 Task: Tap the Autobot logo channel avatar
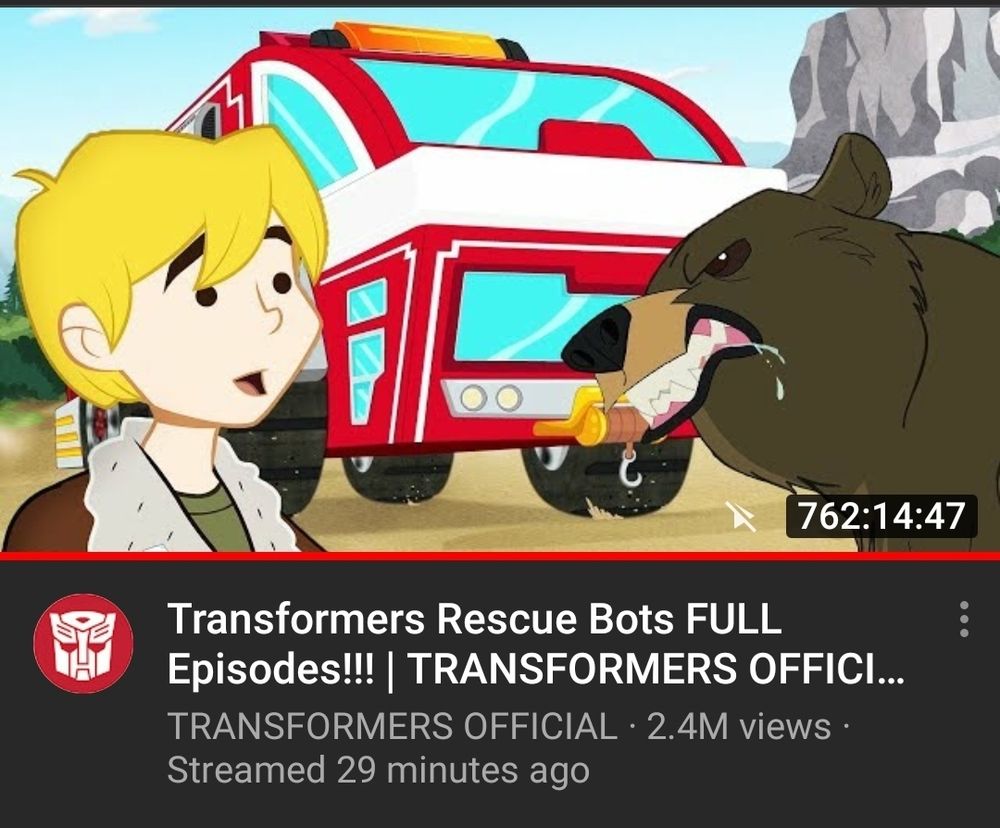tap(83, 643)
